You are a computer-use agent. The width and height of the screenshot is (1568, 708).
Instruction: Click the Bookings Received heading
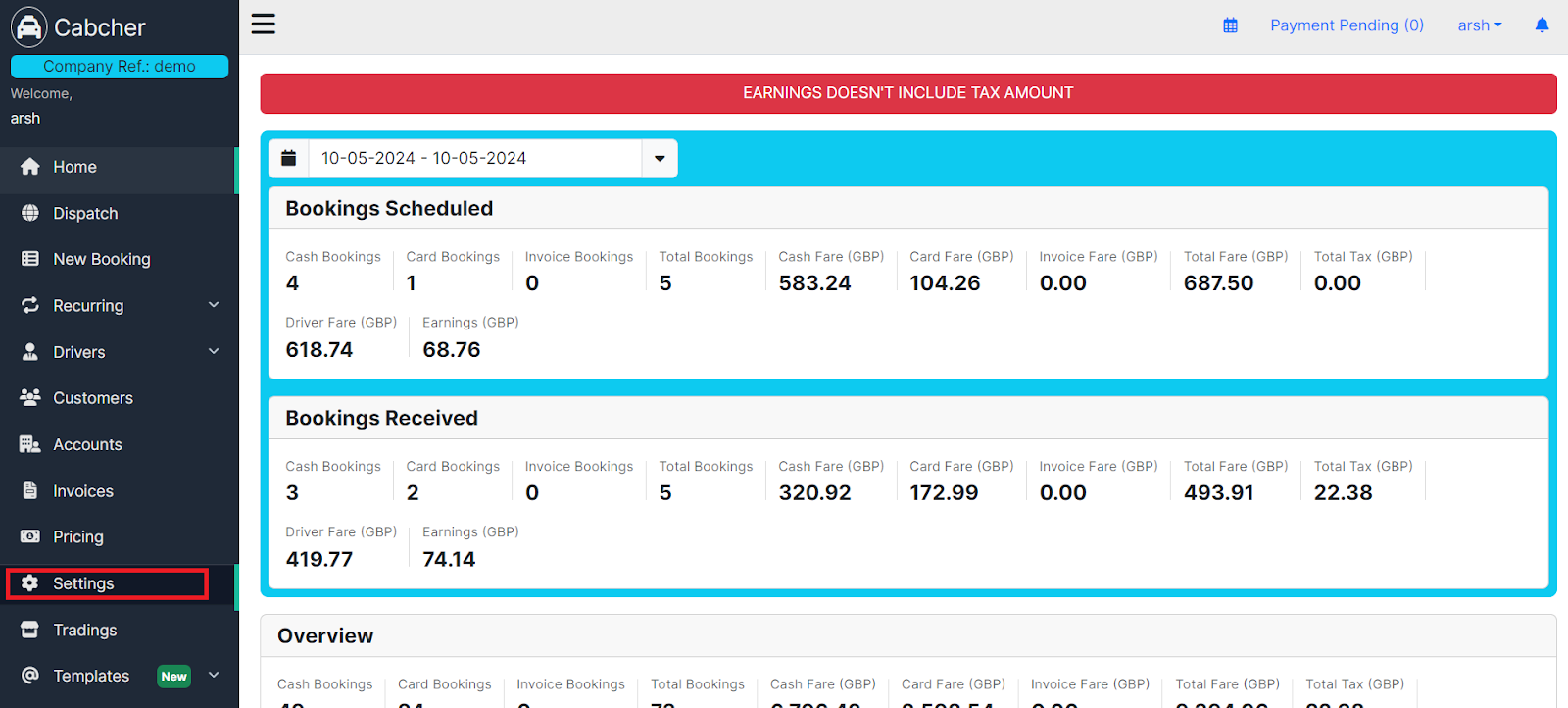[382, 418]
